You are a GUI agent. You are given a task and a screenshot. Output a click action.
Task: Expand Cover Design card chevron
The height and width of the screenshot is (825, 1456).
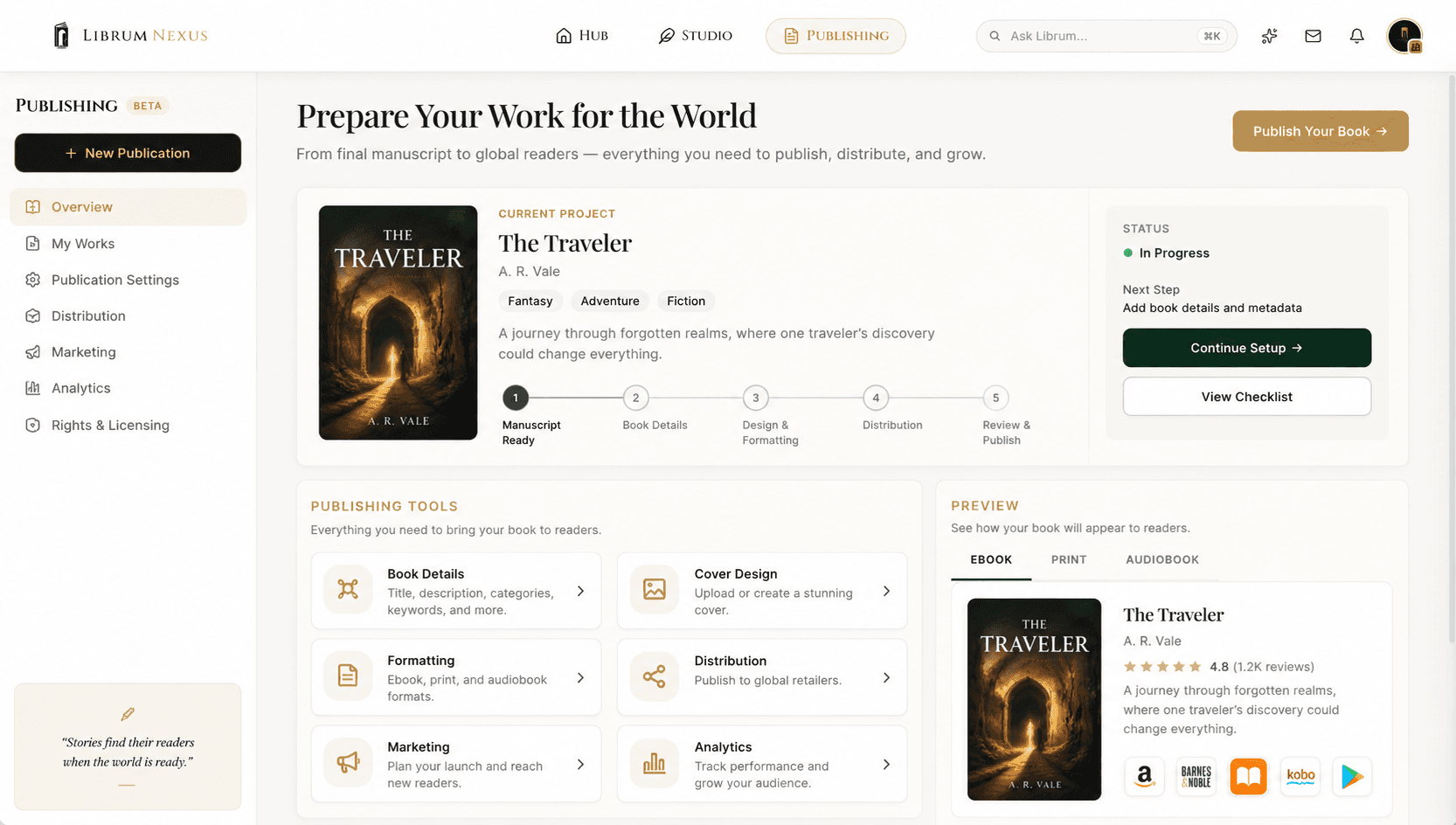(886, 591)
